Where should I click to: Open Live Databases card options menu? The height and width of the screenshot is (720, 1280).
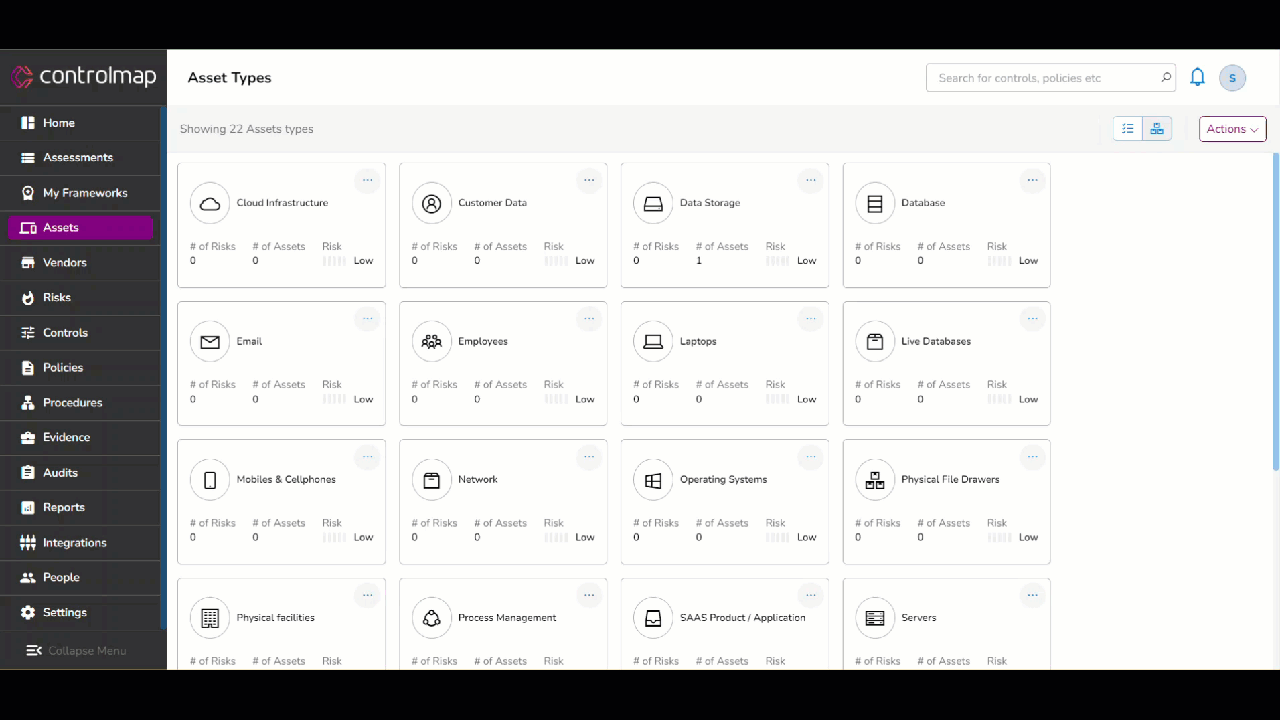click(x=1032, y=319)
